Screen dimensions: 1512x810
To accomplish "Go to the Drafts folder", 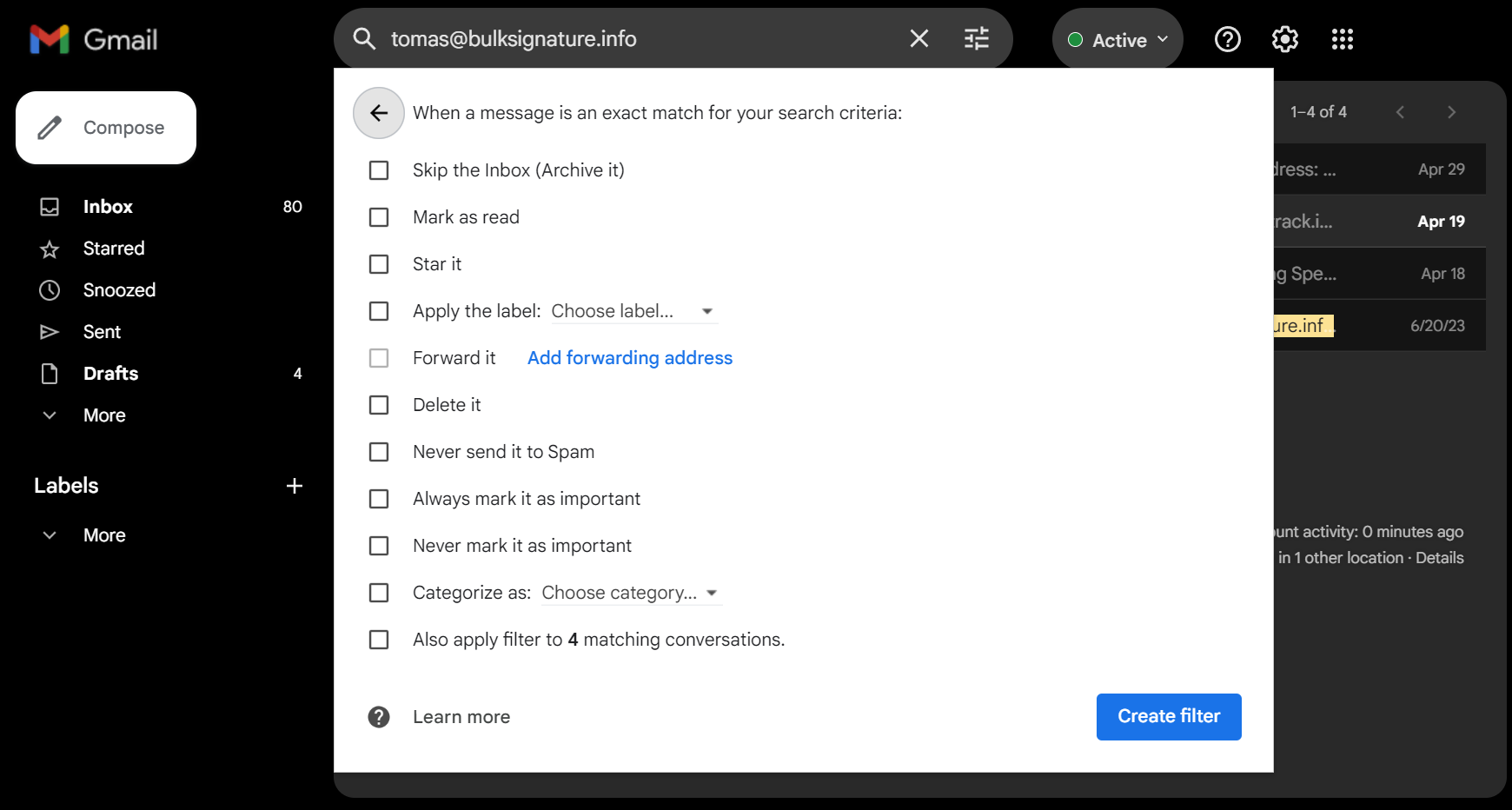I will point(110,374).
